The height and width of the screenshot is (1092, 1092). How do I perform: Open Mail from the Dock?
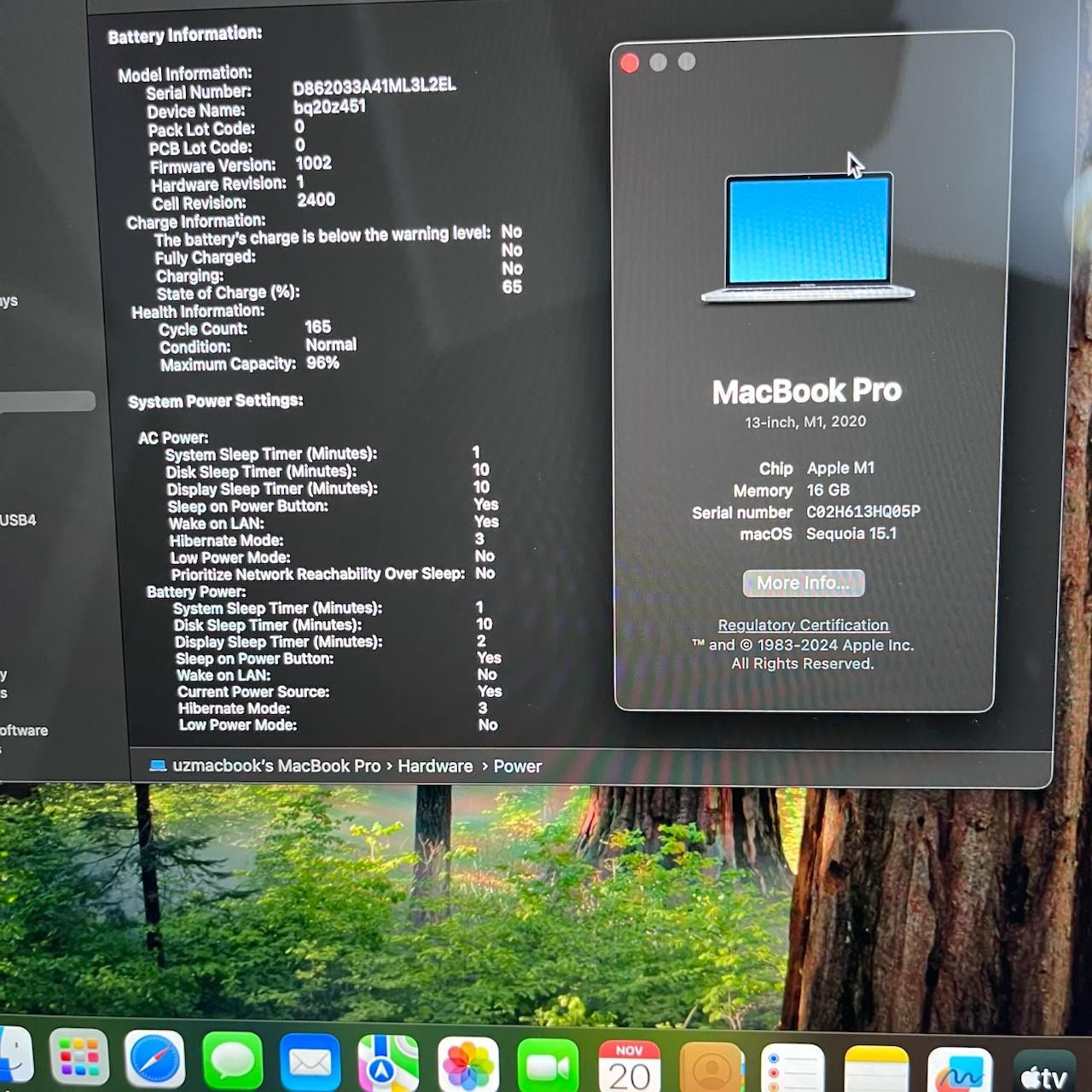(x=311, y=1063)
